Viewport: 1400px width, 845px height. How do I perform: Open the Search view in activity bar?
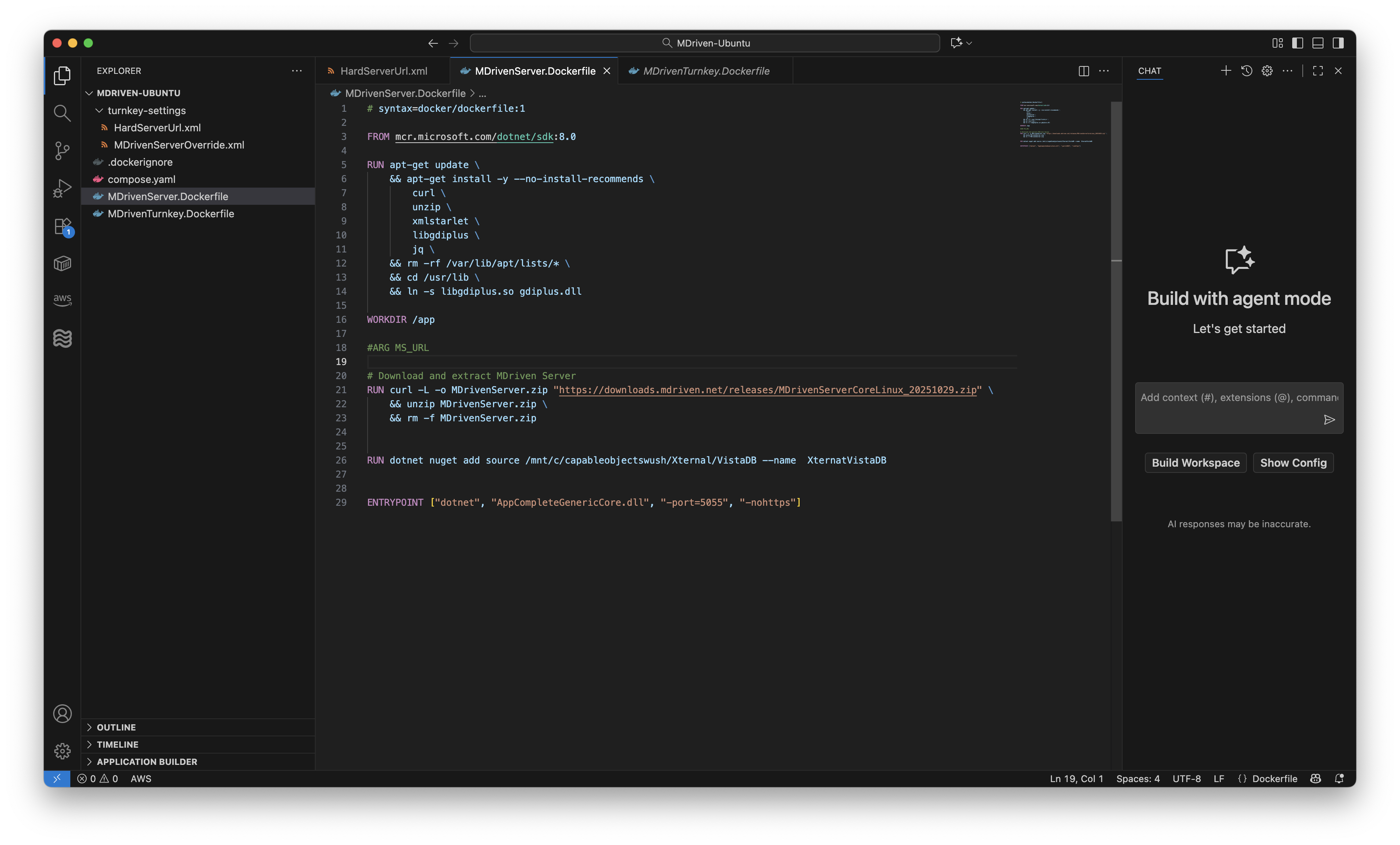(62, 113)
